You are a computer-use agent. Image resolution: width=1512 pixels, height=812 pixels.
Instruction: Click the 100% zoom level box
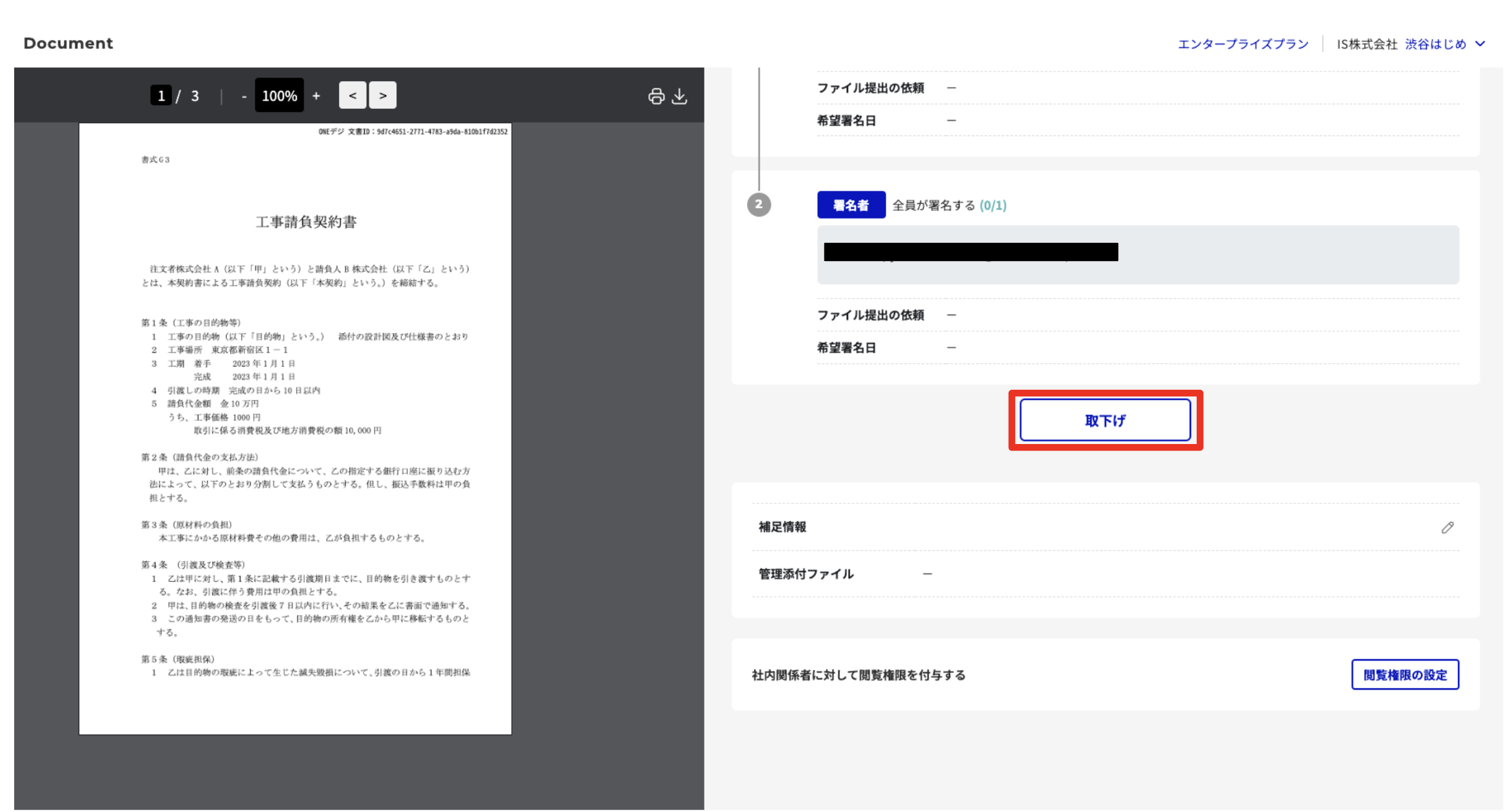pos(279,96)
